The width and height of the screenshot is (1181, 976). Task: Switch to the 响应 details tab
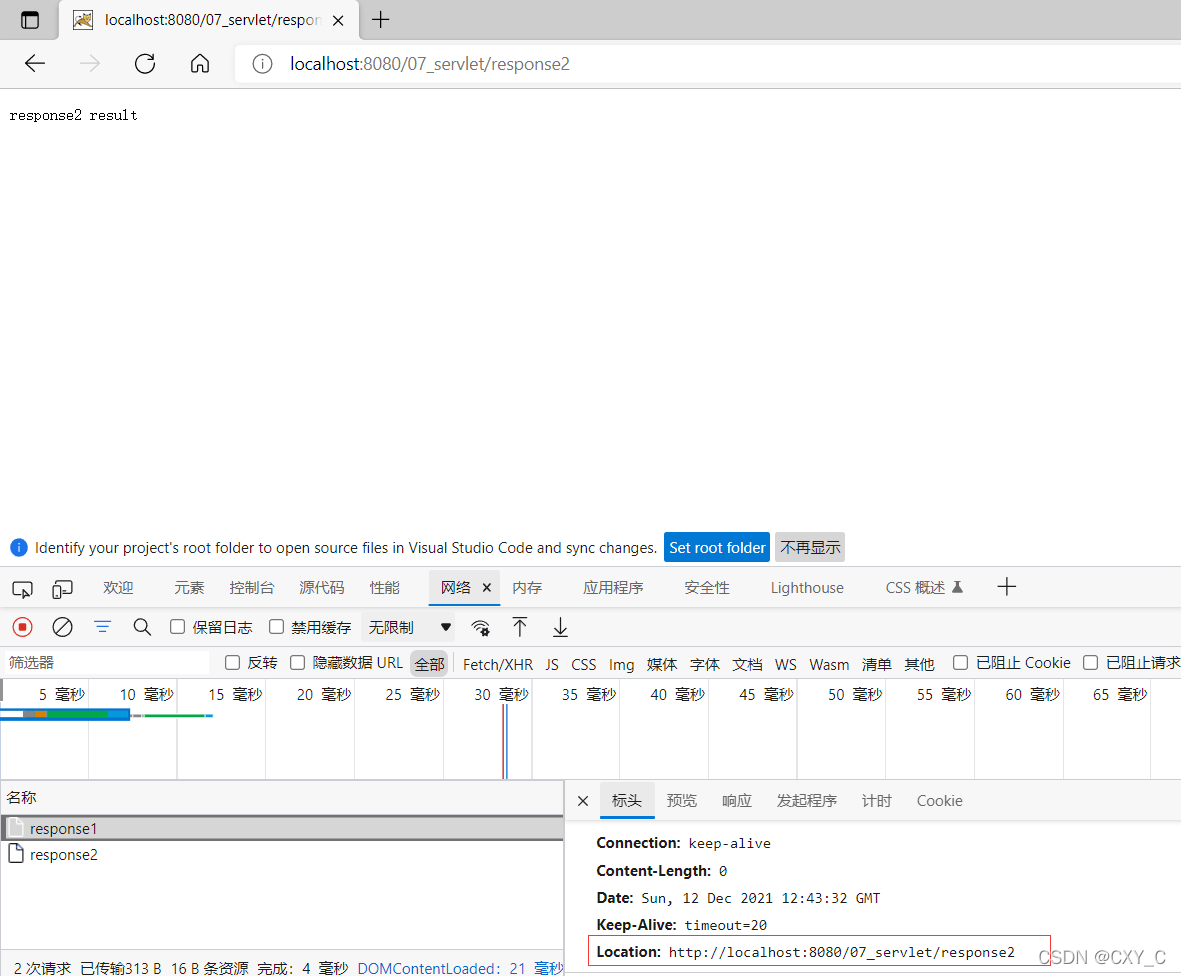737,801
